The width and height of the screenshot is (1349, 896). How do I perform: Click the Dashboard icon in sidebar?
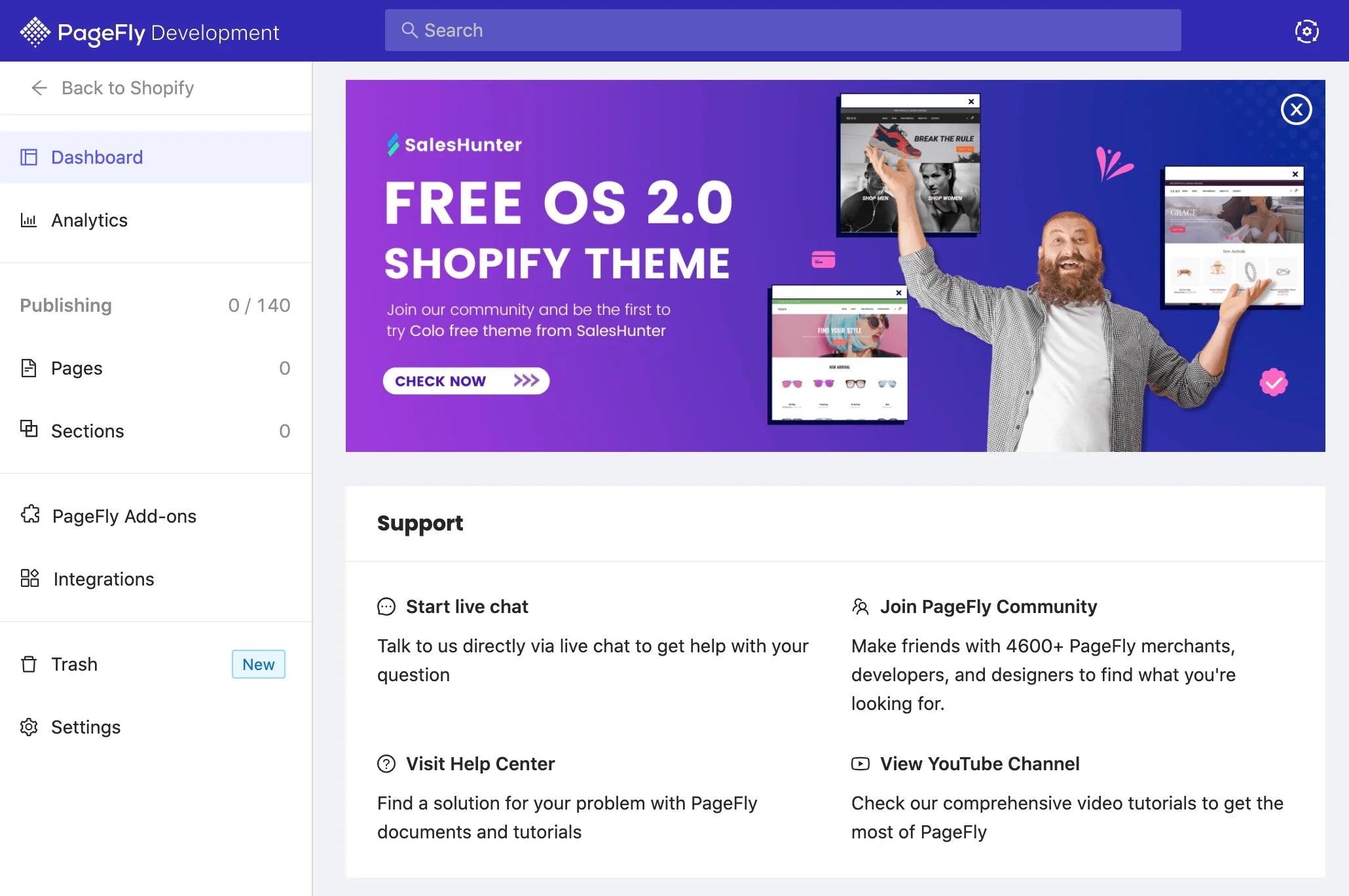[x=29, y=156]
